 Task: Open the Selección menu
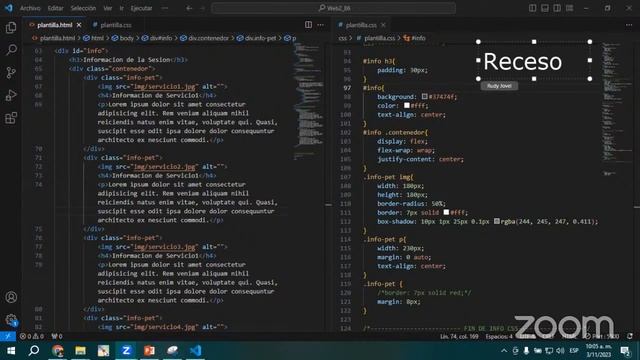click(x=83, y=8)
